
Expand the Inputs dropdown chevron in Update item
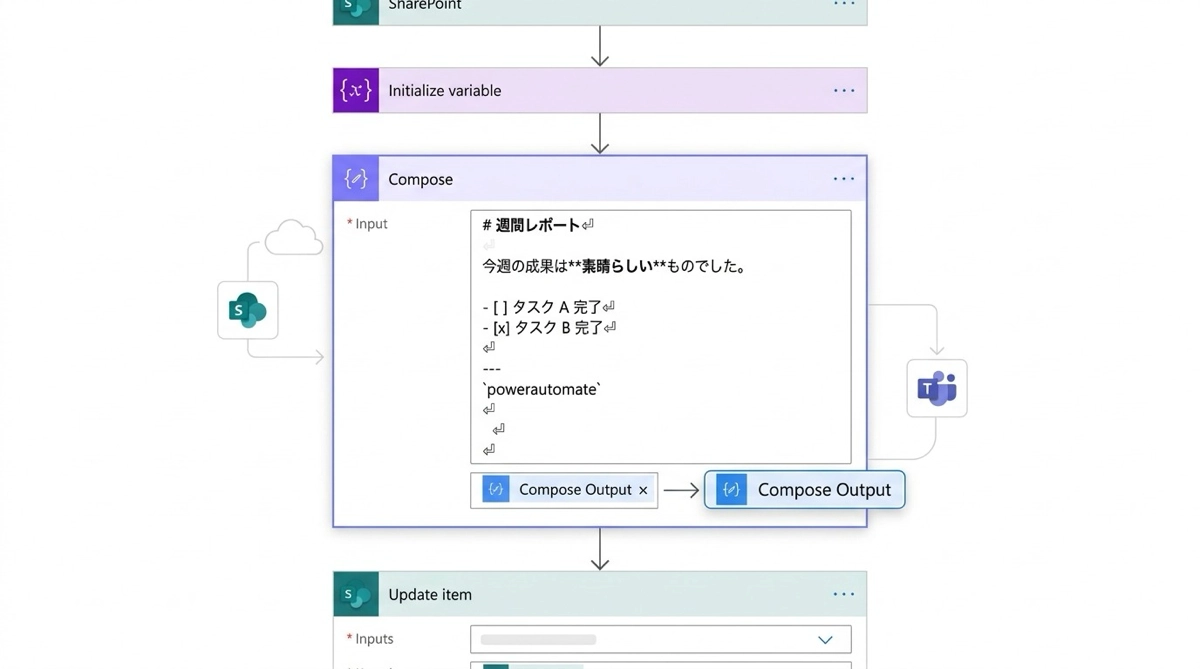click(825, 640)
